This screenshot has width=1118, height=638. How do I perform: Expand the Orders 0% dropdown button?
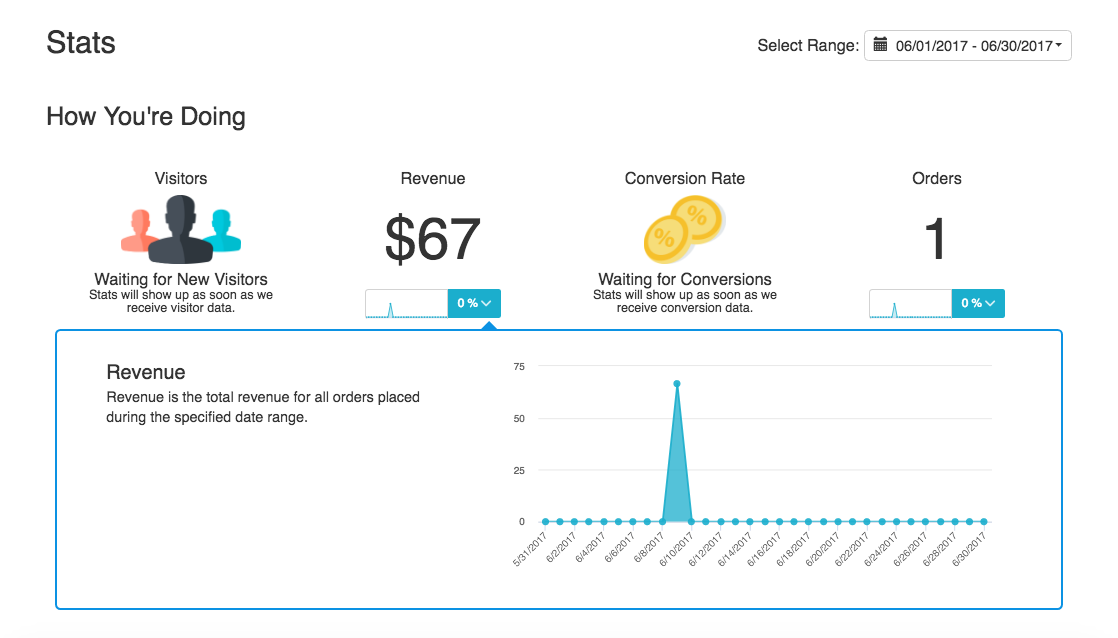[978, 304]
